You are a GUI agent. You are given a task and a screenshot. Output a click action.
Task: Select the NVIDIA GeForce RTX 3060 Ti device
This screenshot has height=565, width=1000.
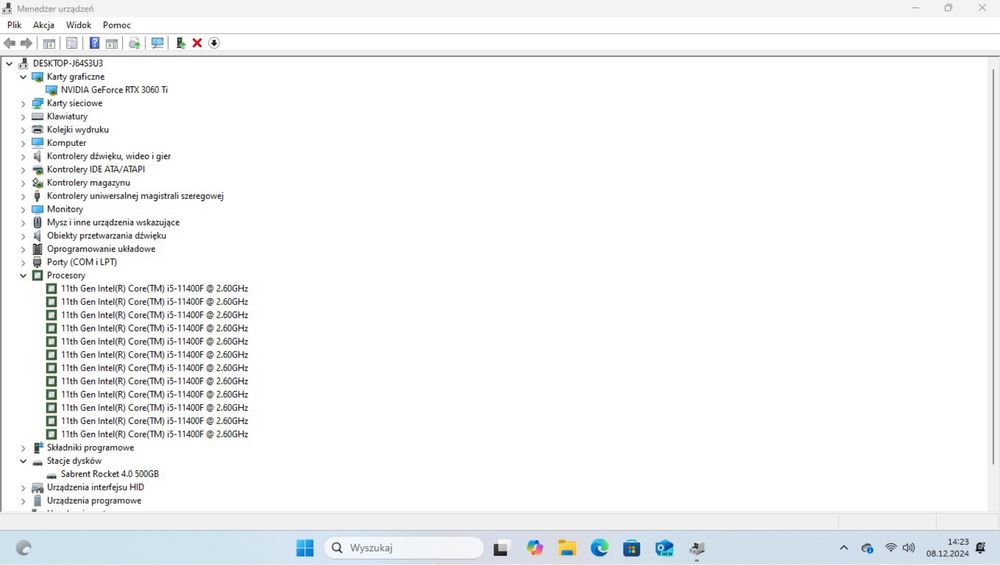point(114,90)
